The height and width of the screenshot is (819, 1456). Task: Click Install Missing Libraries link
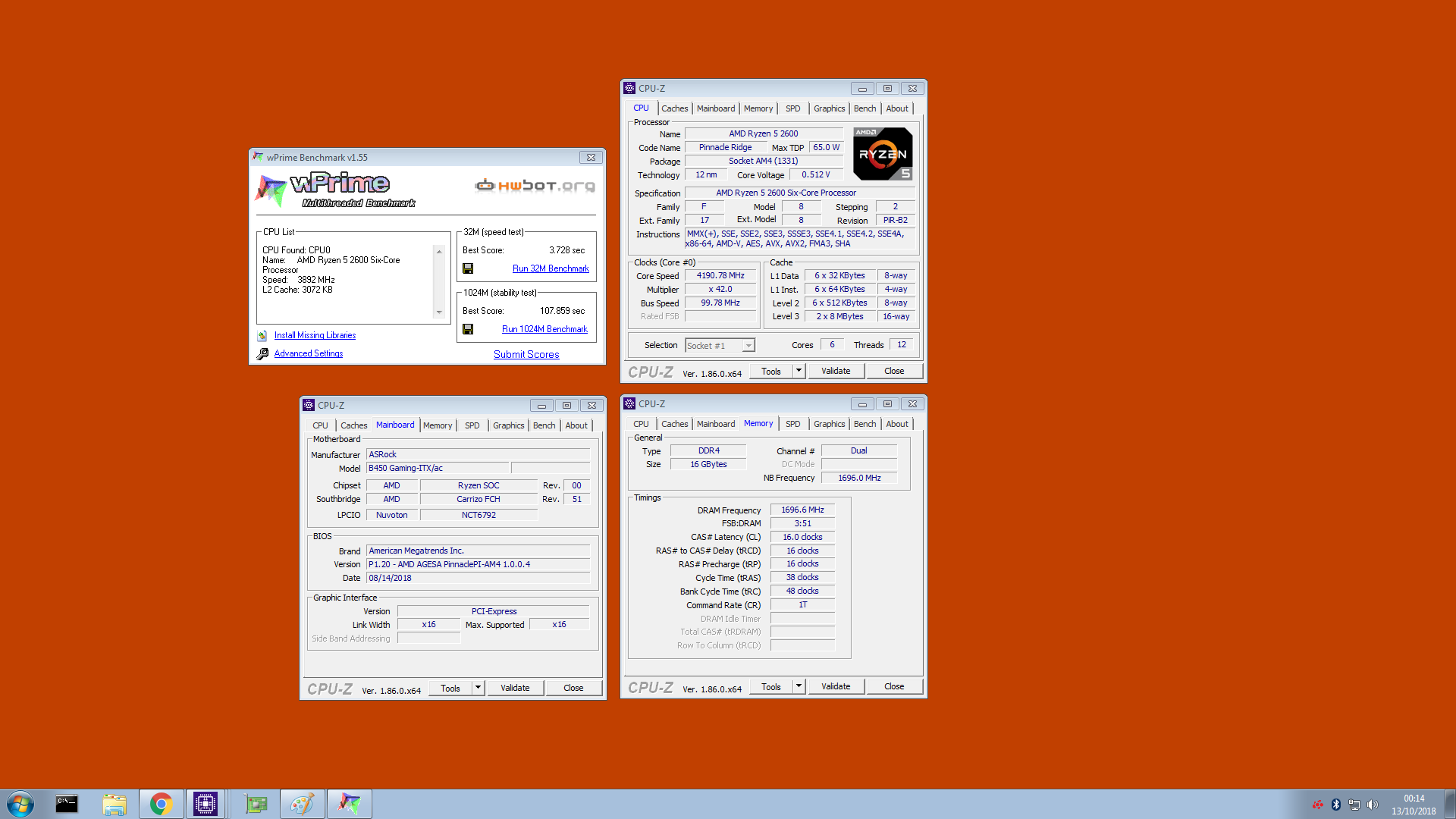coord(315,335)
